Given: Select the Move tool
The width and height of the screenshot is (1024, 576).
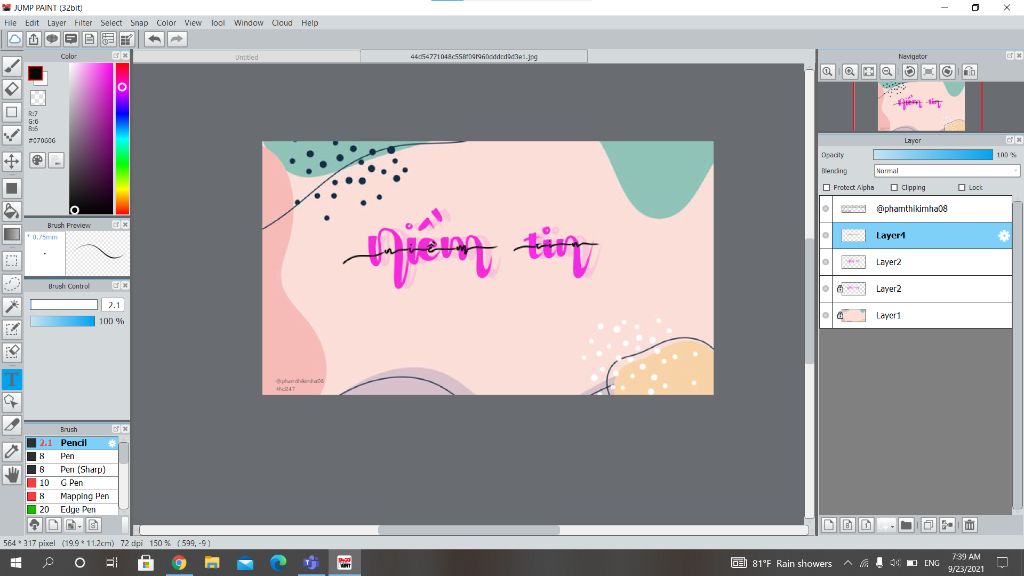Looking at the screenshot, I should point(12,161).
